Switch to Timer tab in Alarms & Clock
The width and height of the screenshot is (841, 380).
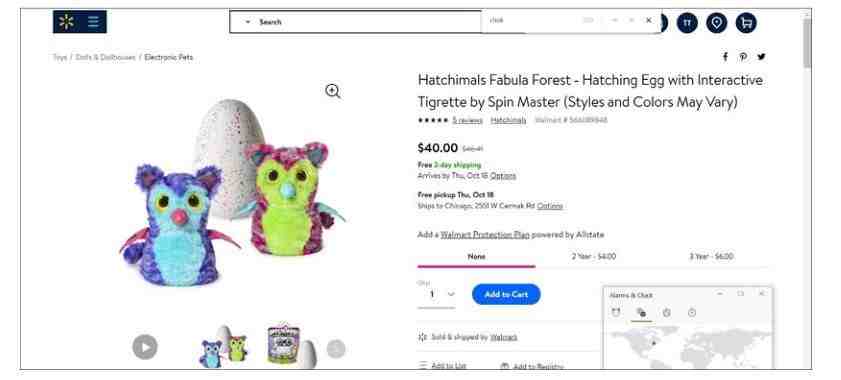point(666,312)
